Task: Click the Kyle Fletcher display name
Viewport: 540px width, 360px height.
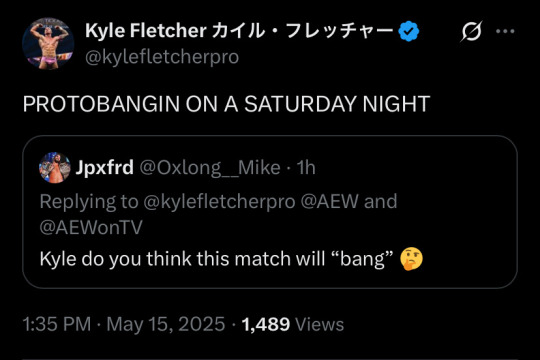Action: pyautogui.click(x=239, y=31)
